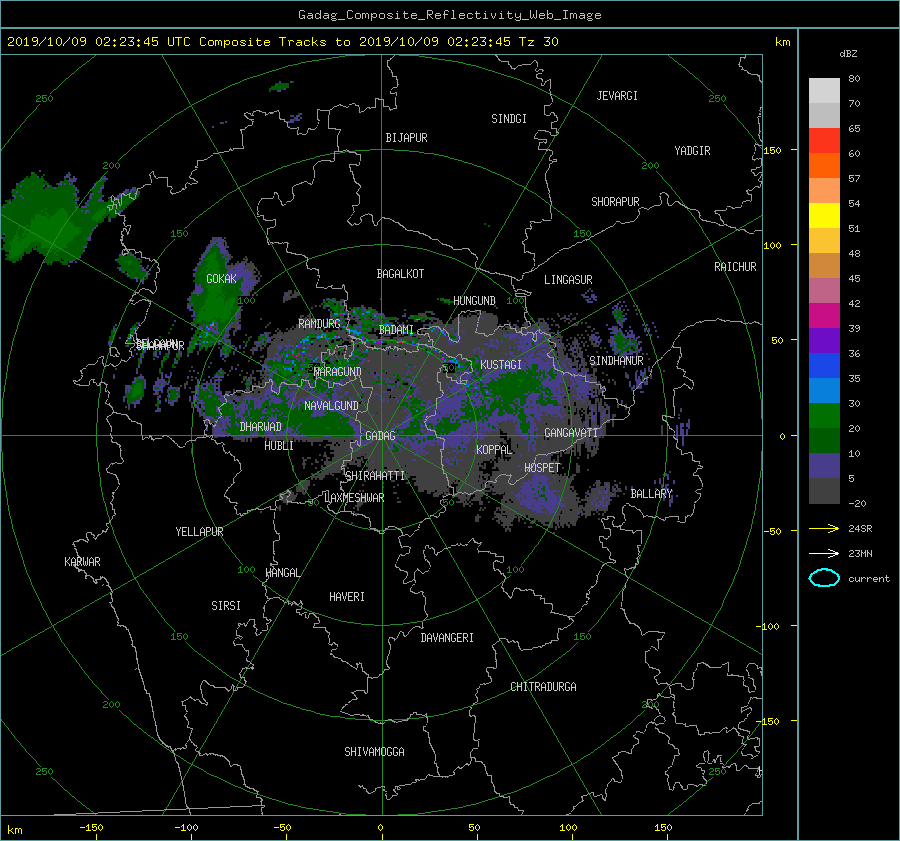This screenshot has width=900, height=841.
Task: Click the white 23MN arrow legend icon
Action: click(824, 553)
